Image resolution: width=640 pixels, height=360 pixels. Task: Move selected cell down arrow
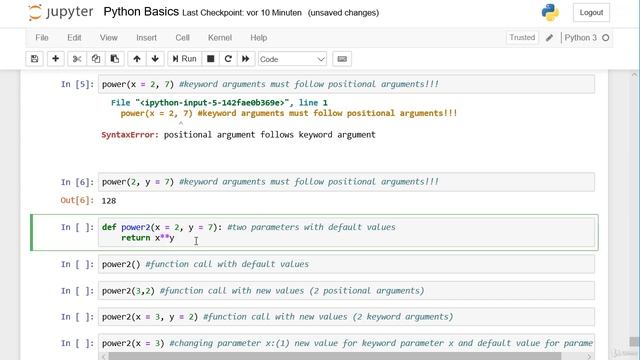tap(155, 59)
